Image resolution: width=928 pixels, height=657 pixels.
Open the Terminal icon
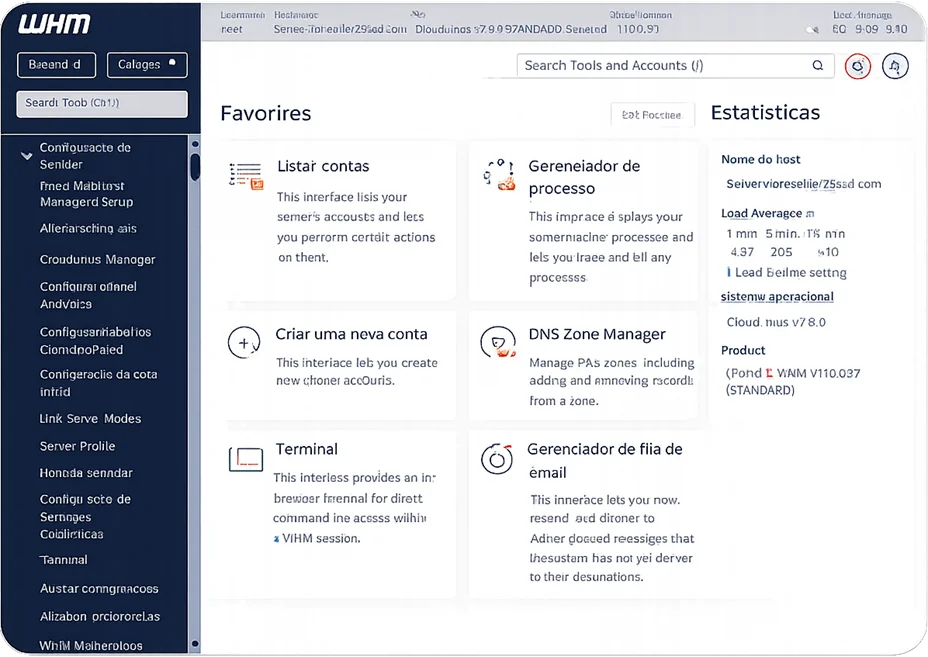coord(245,459)
